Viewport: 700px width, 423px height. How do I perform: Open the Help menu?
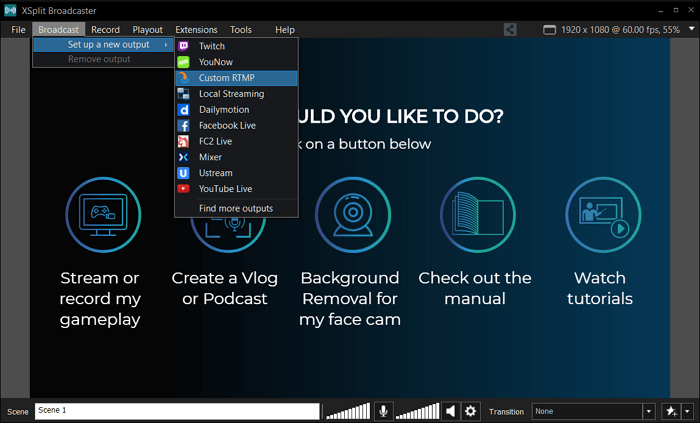[x=285, y=29]
